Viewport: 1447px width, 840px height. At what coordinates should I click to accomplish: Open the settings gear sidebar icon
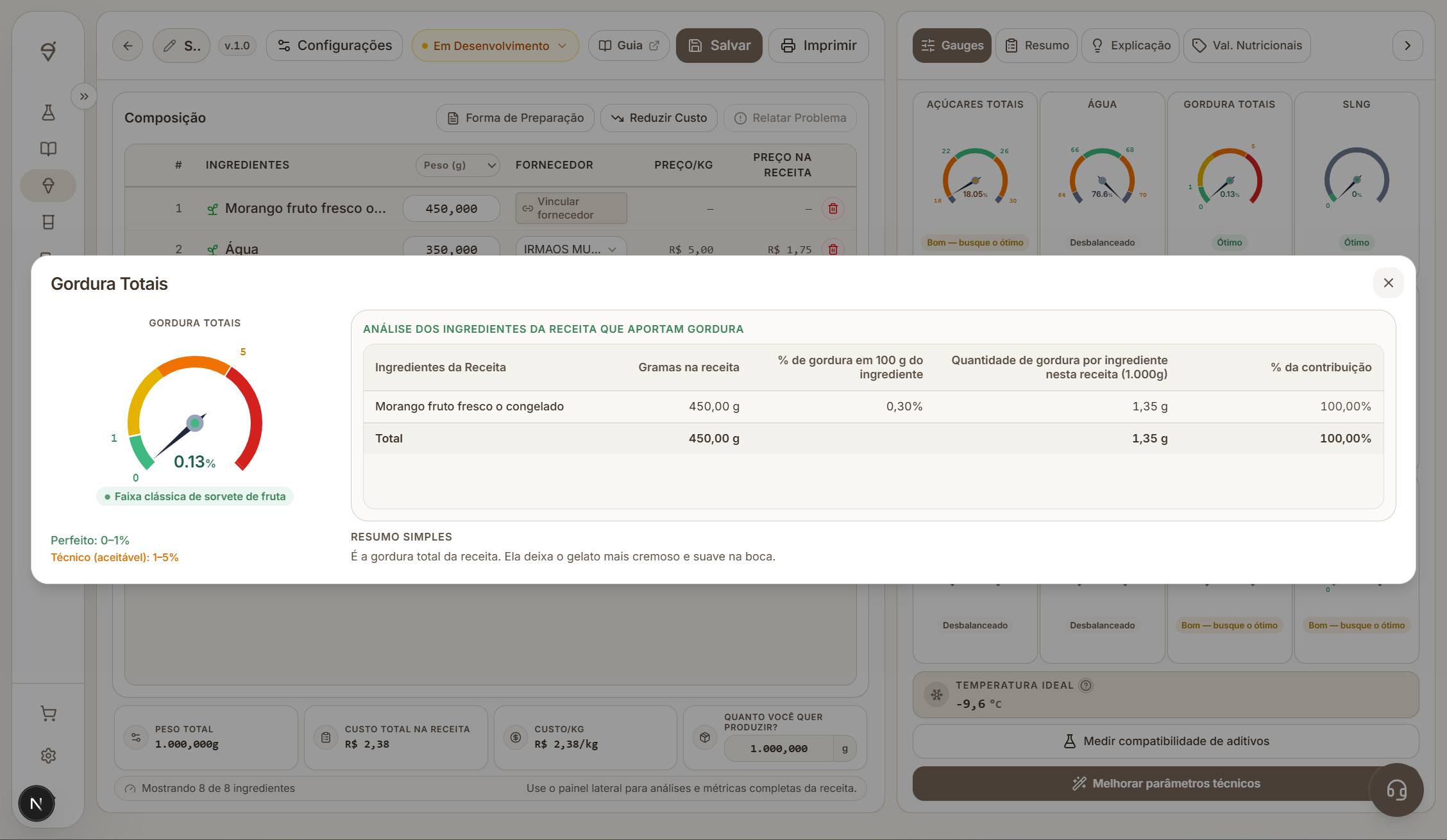[48, 755]
